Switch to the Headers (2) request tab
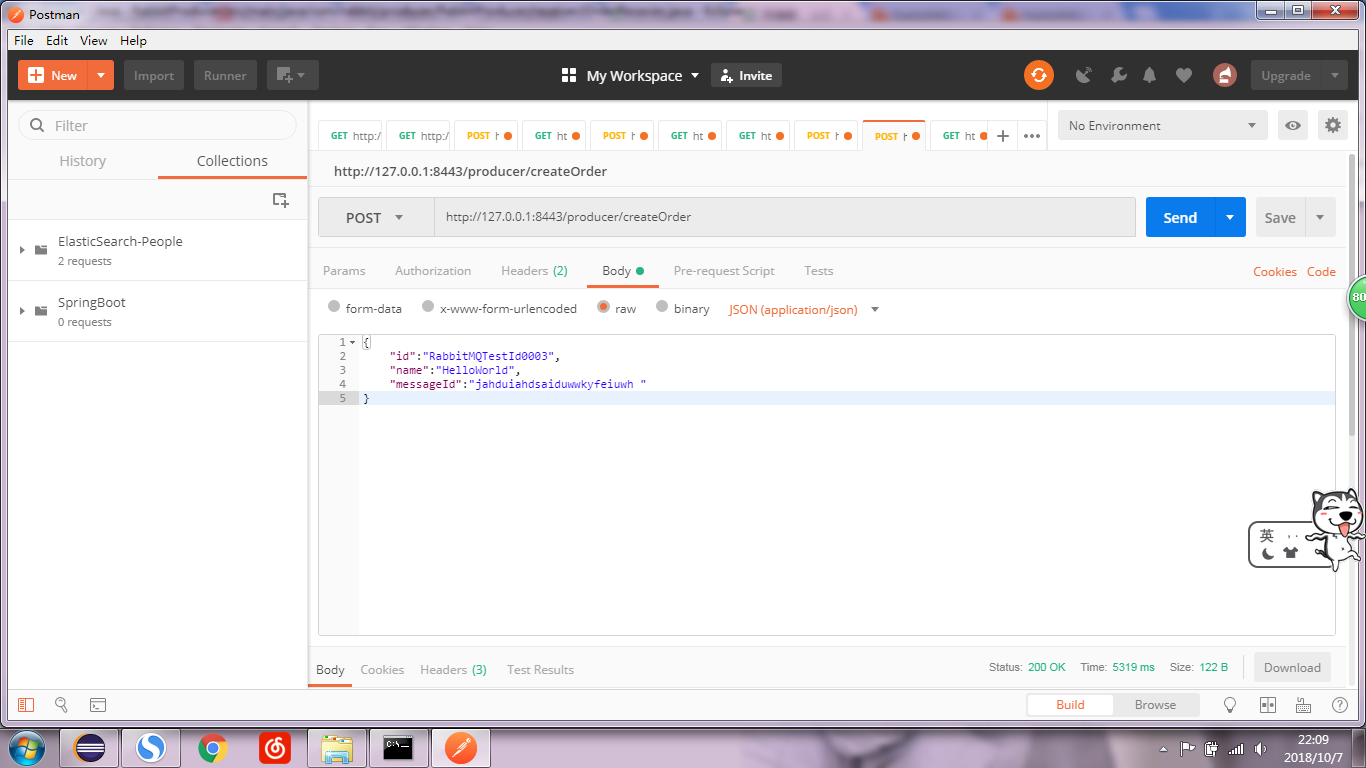 click(x=534, y=270)
